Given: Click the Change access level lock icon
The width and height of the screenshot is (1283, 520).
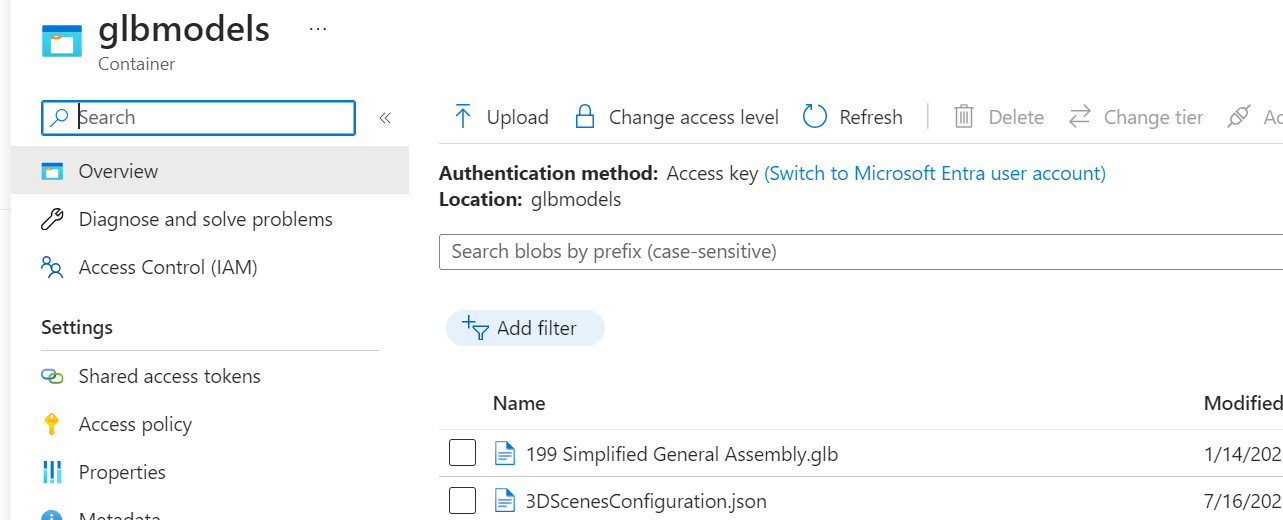Looking at the screenshot, I should [585, 117].
